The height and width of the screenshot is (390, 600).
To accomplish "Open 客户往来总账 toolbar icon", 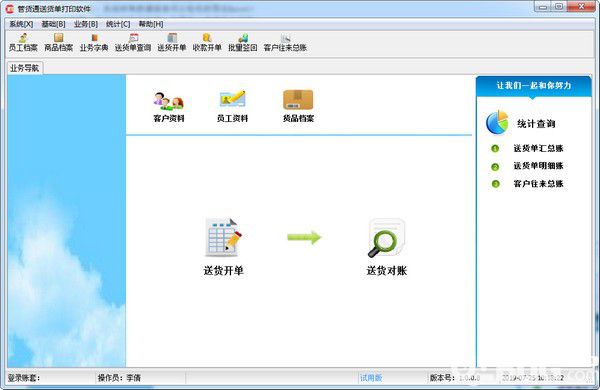I will [285, 42].
